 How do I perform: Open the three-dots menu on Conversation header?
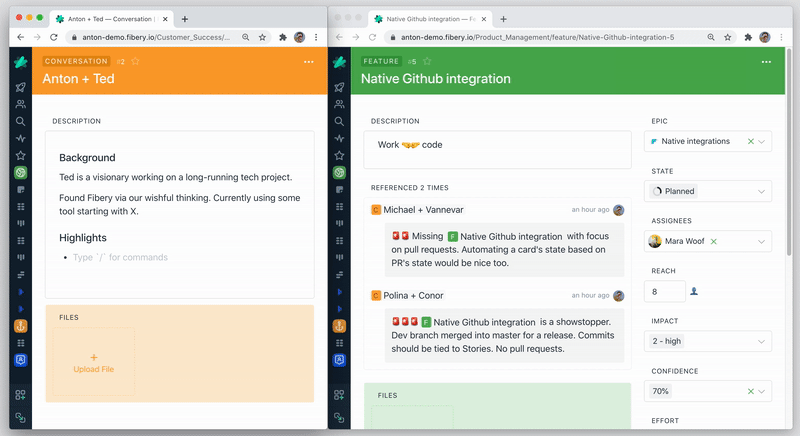(308, 62)
